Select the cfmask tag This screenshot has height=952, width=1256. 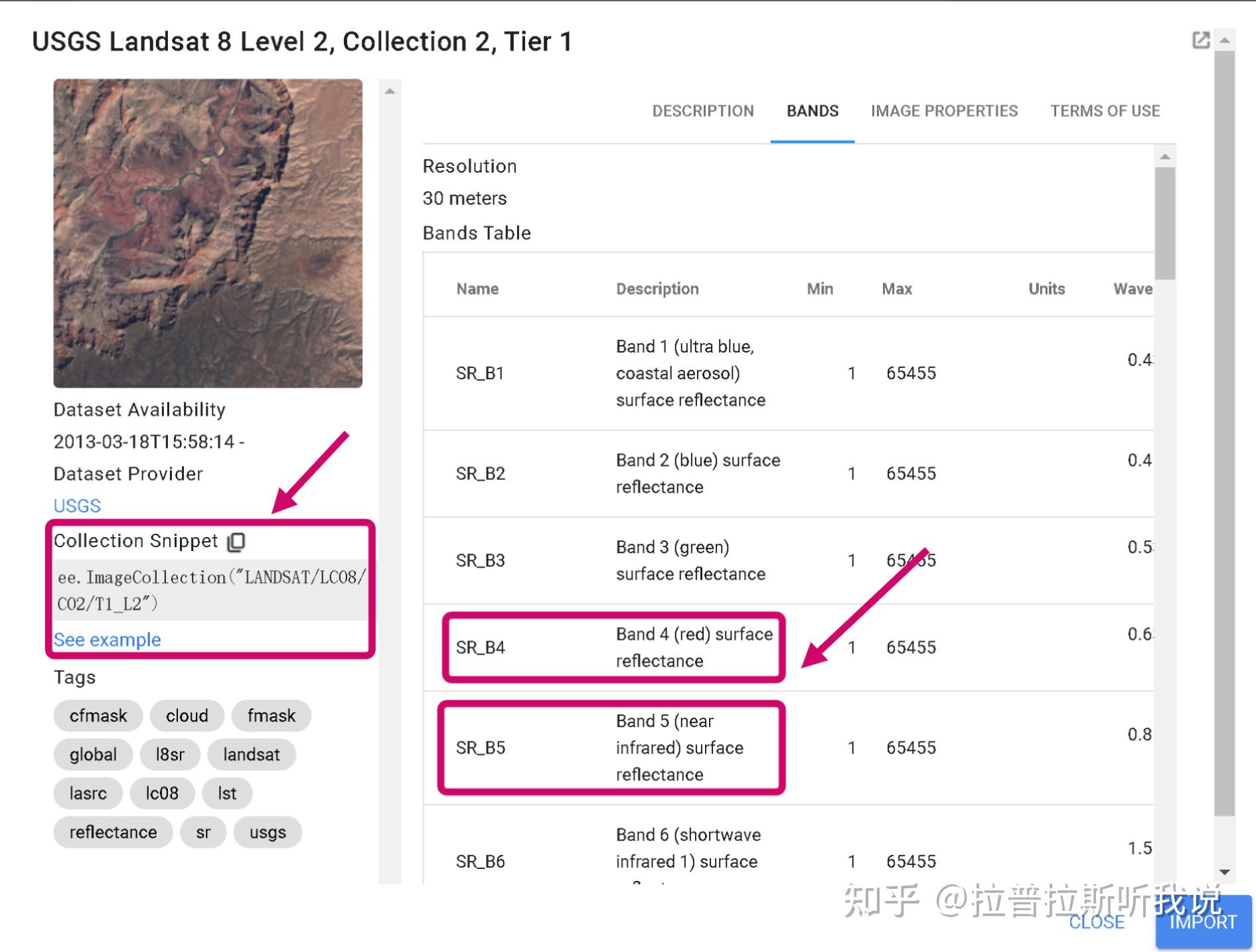click(x=97, y=716)
